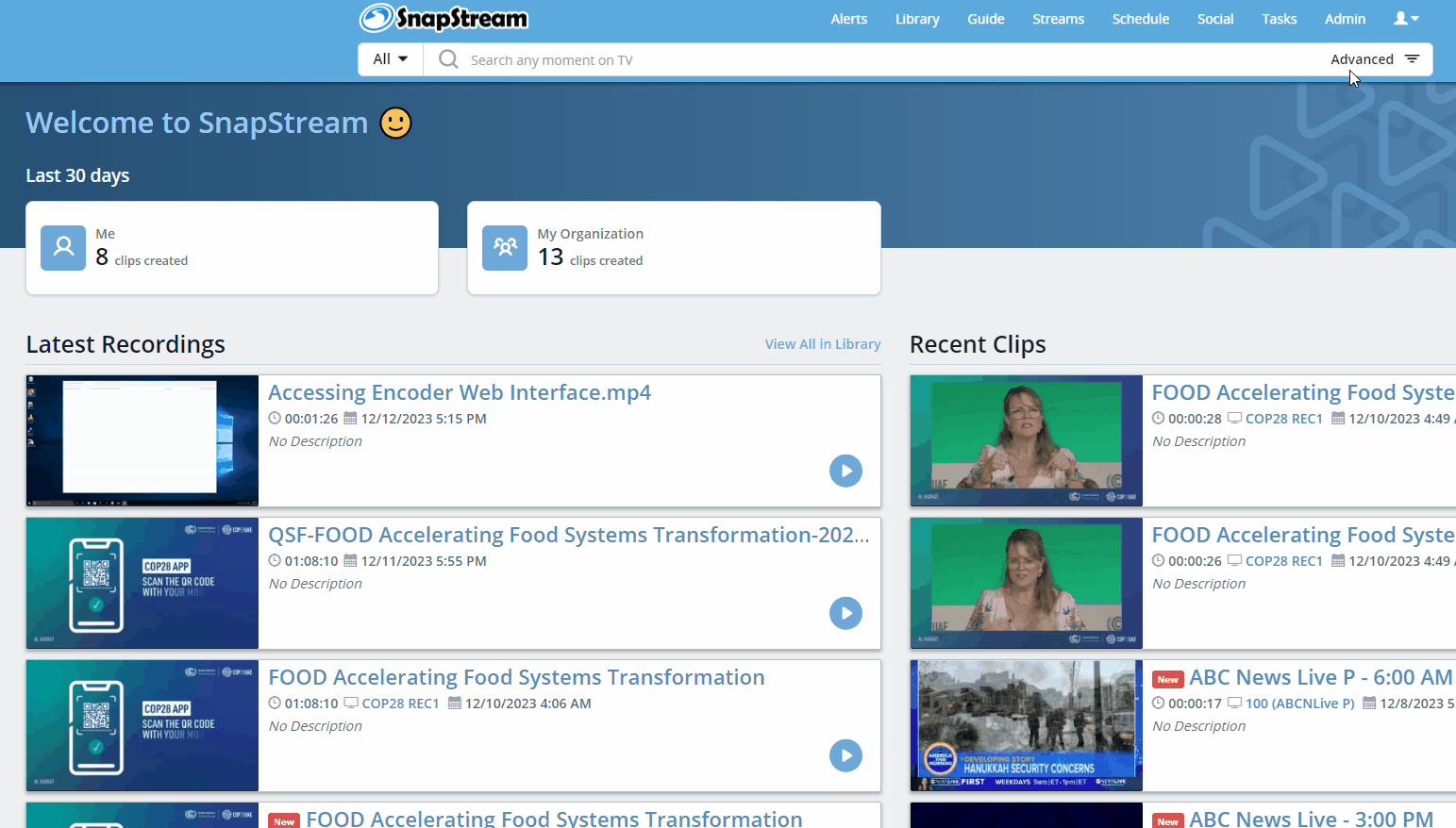Screen dimensions: 1456x828
Task: Open thumbnail of 12/10/2023 4:06 AM FOOD recording
Action: pyautogui.click(x=142, y=725)
